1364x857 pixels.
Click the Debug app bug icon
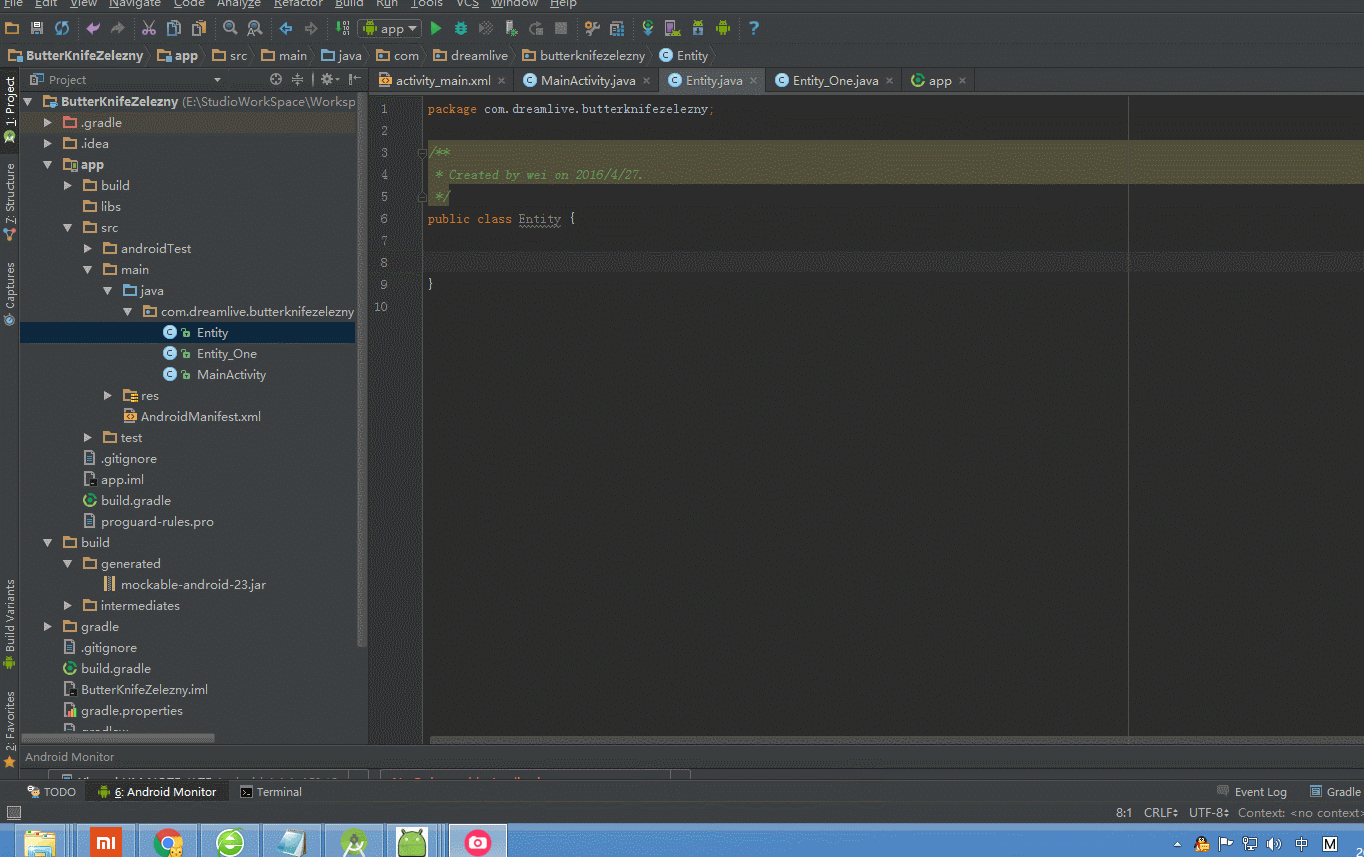coord(461,29)
